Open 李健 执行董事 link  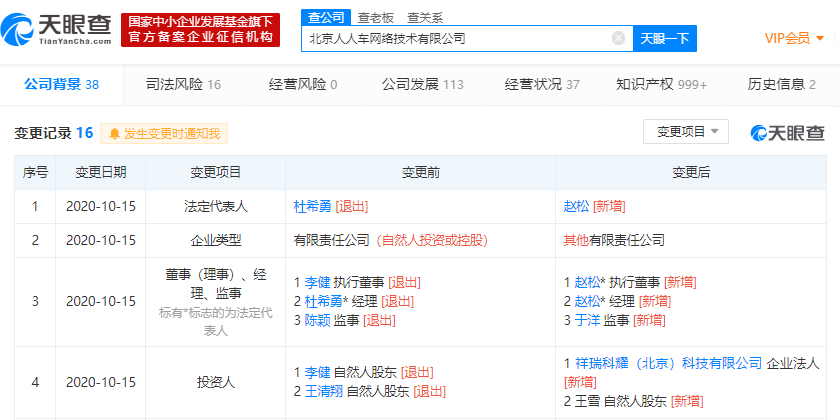[x=317, y=282]
